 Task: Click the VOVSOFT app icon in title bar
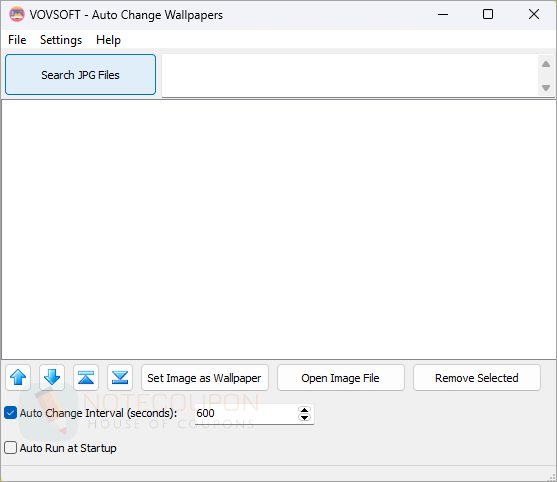point(17,15)
